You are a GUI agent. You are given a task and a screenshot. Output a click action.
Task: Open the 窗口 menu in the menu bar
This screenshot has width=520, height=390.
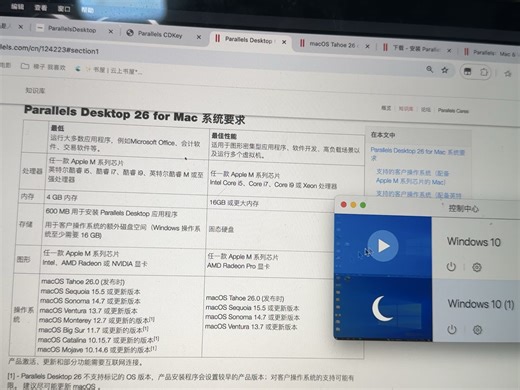point(64,9)
